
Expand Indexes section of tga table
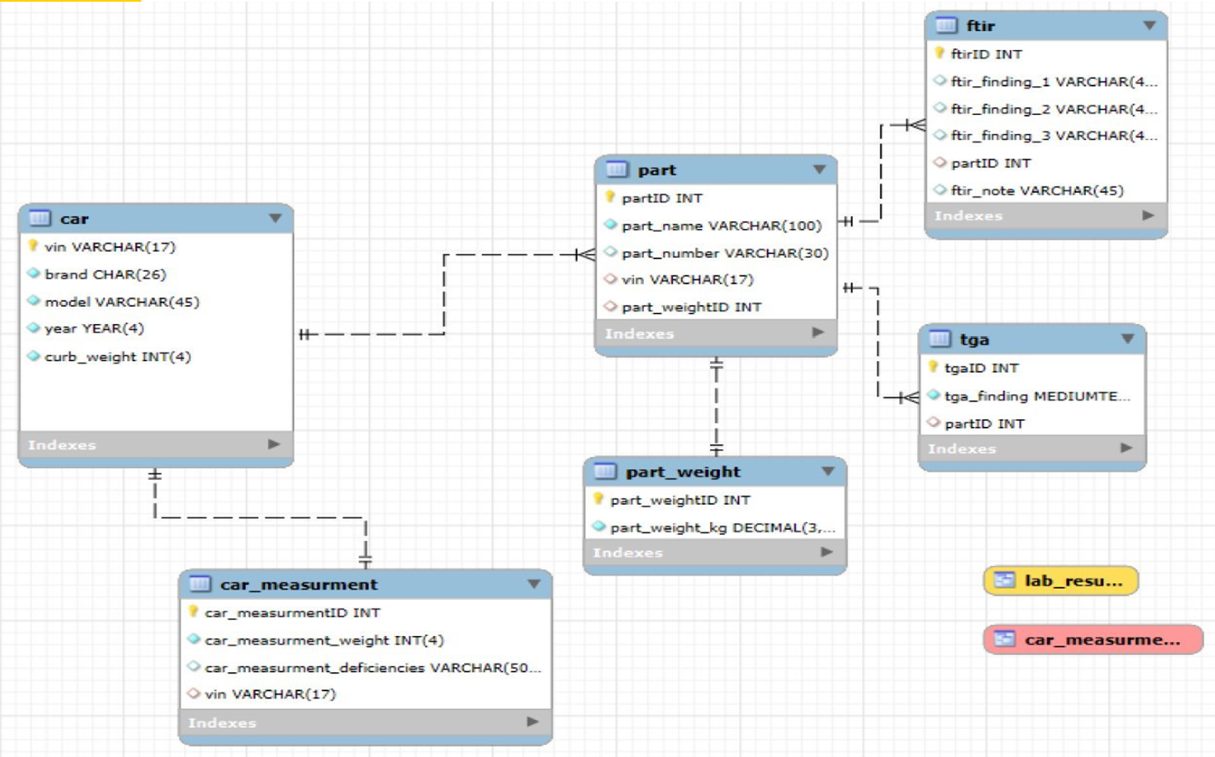tap(1127, 448)
